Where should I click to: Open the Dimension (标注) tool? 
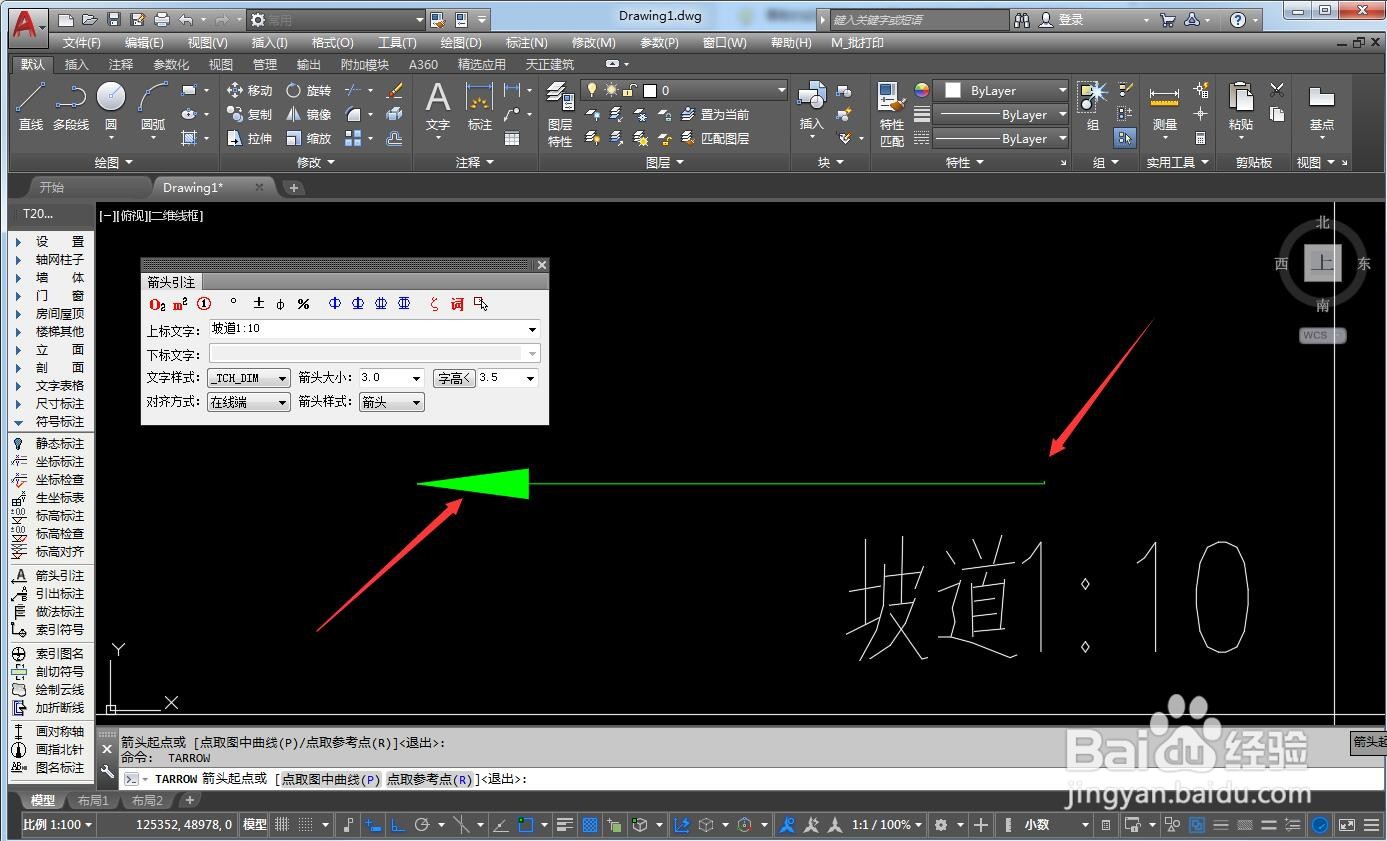pyautogui.click(x=480, y=106)
